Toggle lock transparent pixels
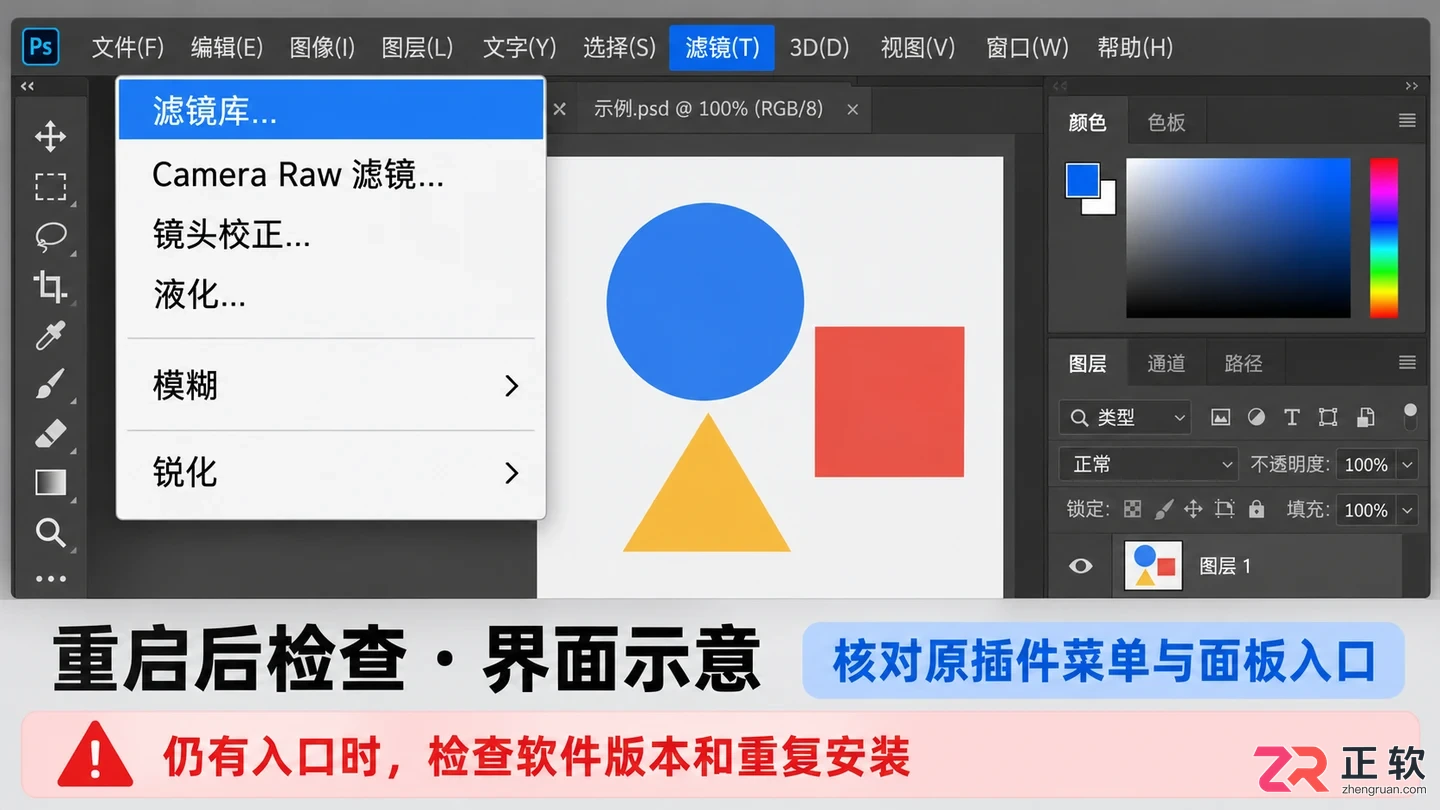Viewport: 1440px width, 810px height. click(1132, 509)
